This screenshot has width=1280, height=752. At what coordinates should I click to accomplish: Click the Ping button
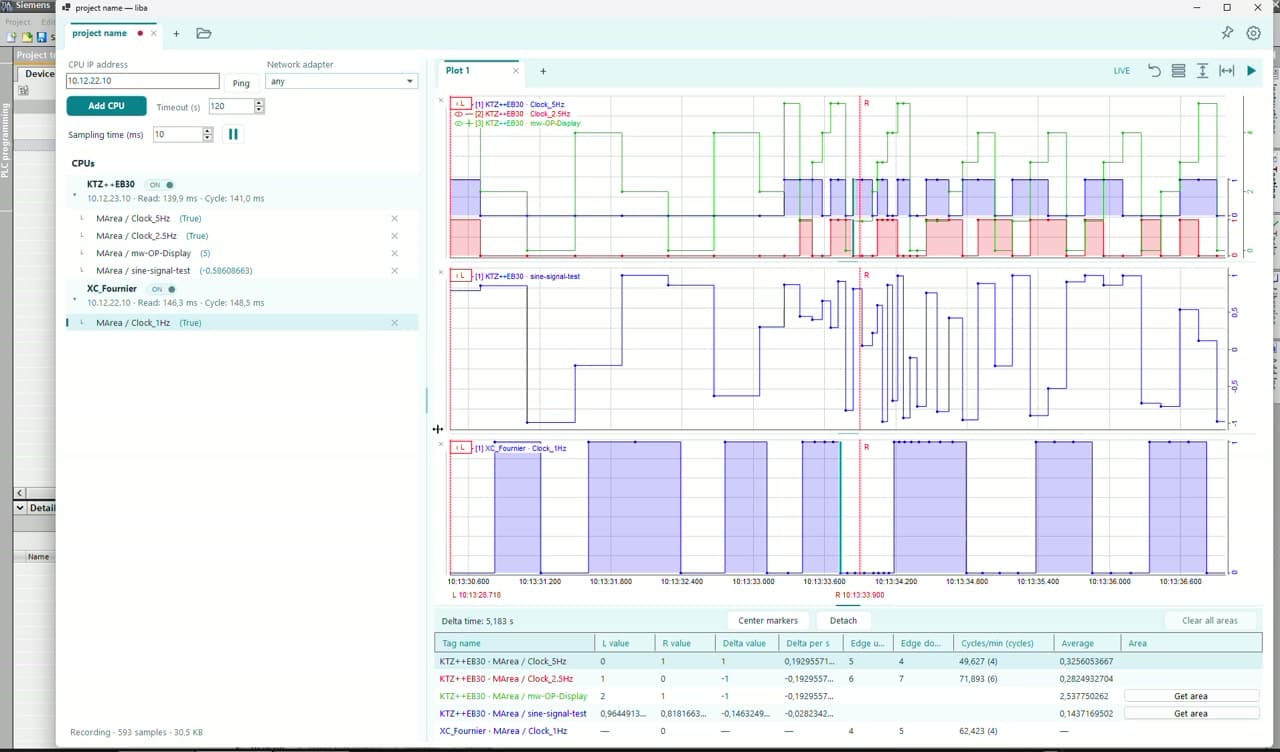tap(241, 83)
